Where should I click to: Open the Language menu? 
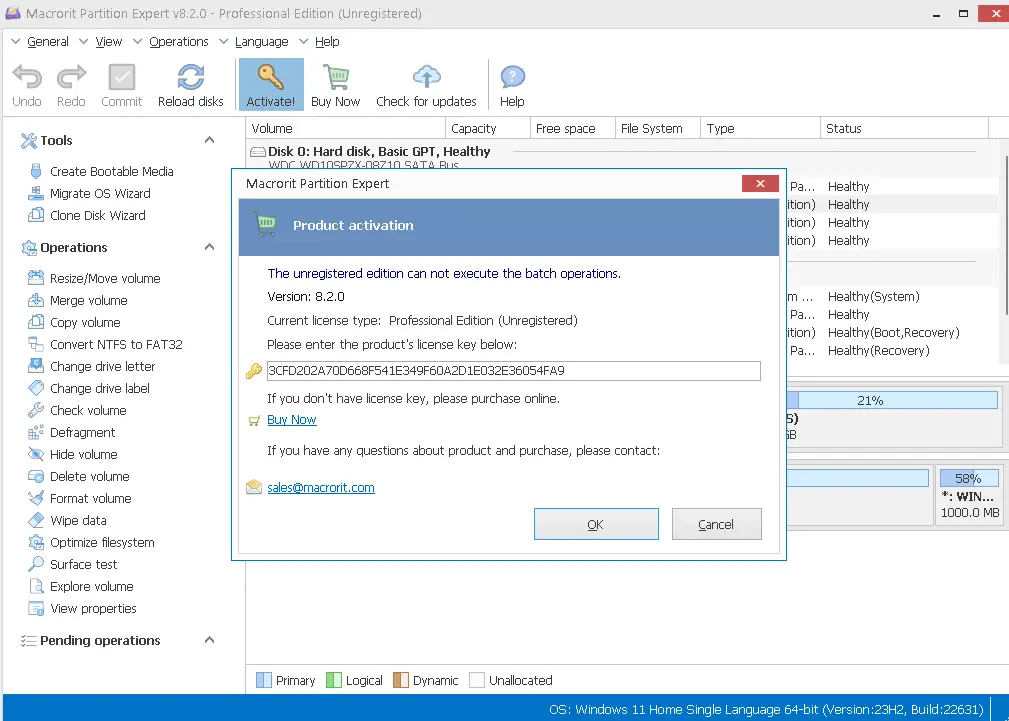(x=261, y=42)
